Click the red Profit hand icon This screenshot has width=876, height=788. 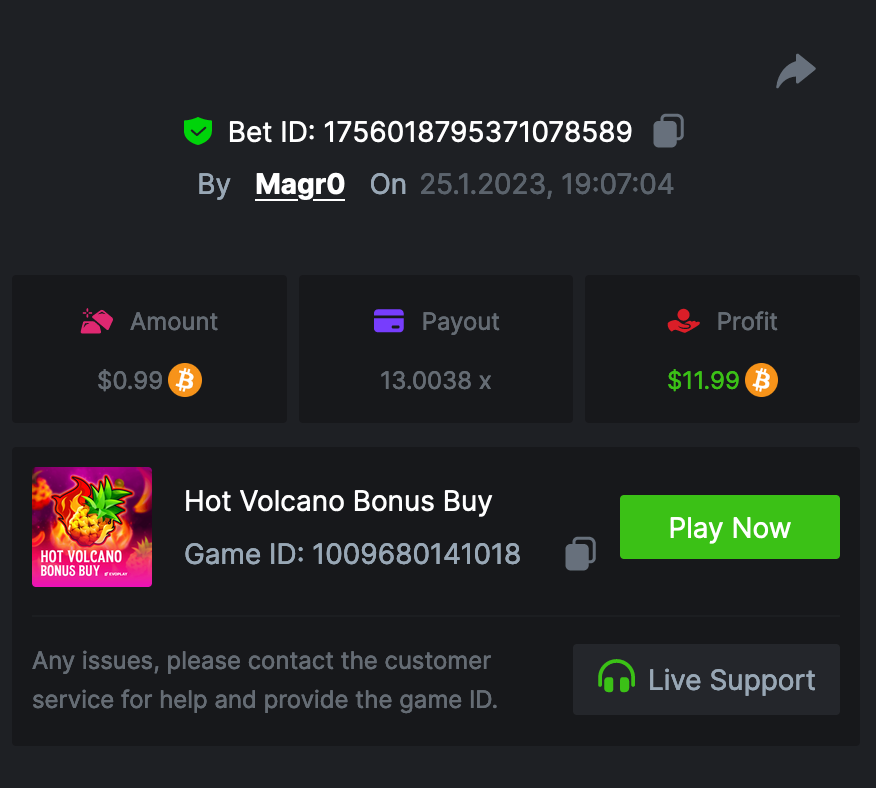click(684, 321)
